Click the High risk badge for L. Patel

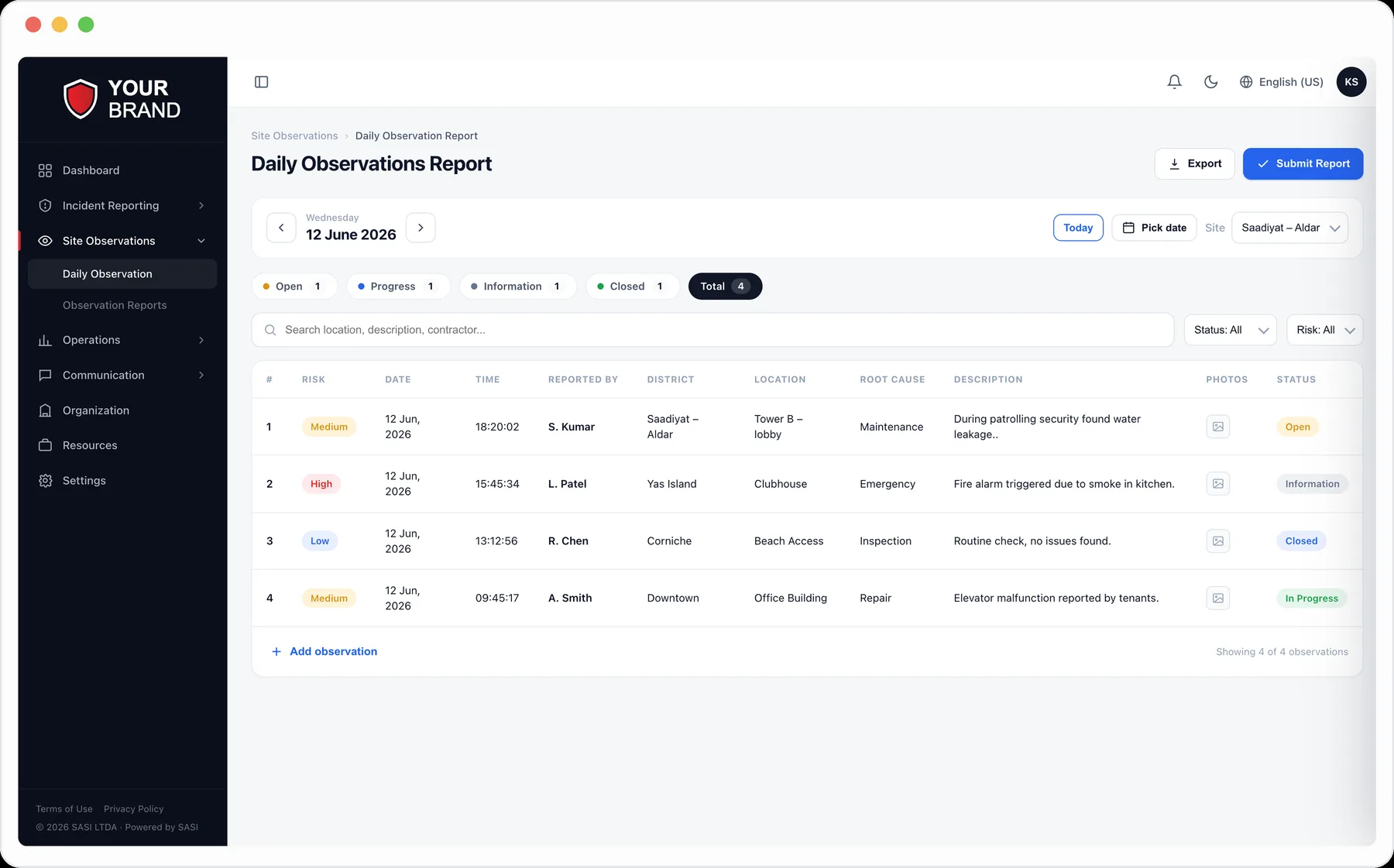(321, 484)
